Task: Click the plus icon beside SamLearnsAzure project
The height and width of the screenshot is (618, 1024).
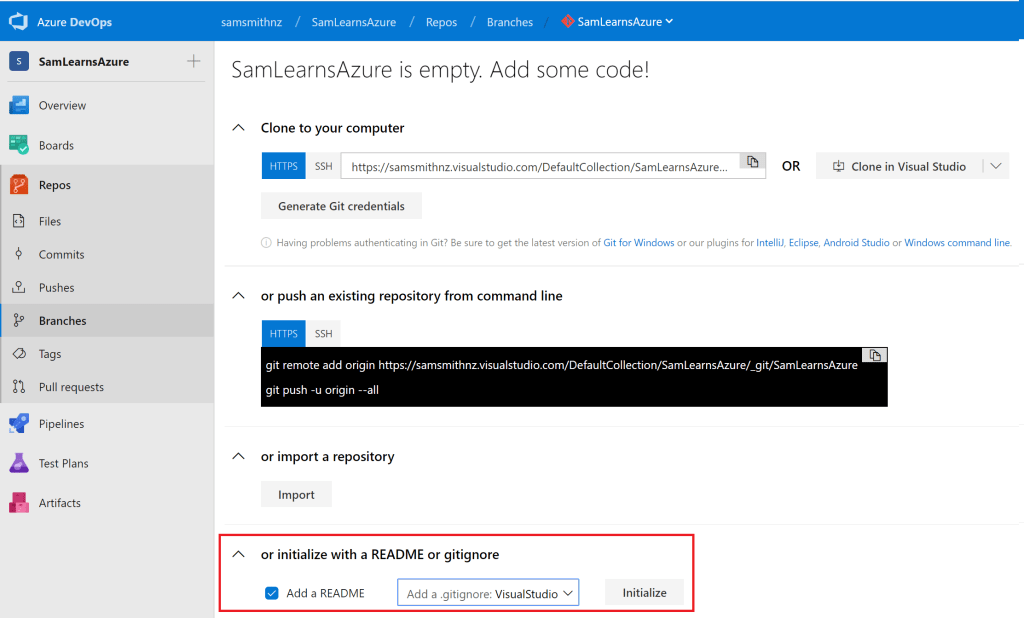Action: click(193, 61)
